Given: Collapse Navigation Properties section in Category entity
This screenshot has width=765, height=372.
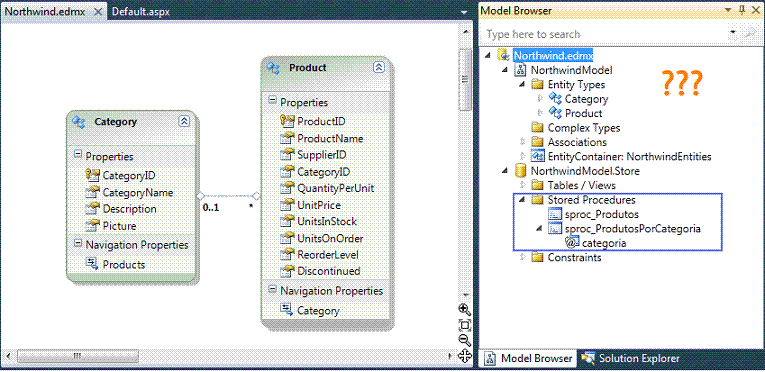Looking at the screenshot, I should tap(78, 243).
